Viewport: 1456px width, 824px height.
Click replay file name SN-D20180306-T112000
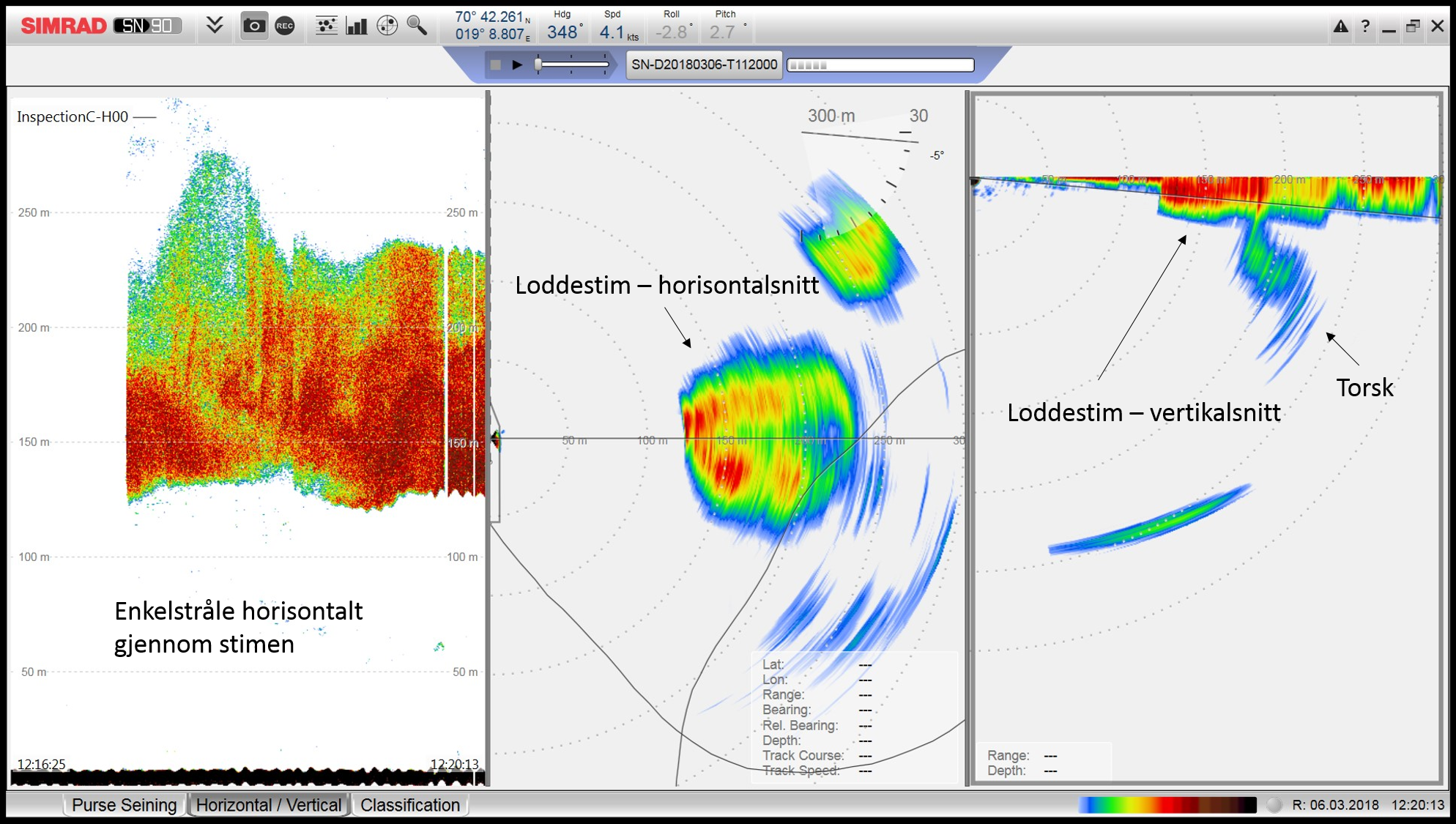pos(705,64)
